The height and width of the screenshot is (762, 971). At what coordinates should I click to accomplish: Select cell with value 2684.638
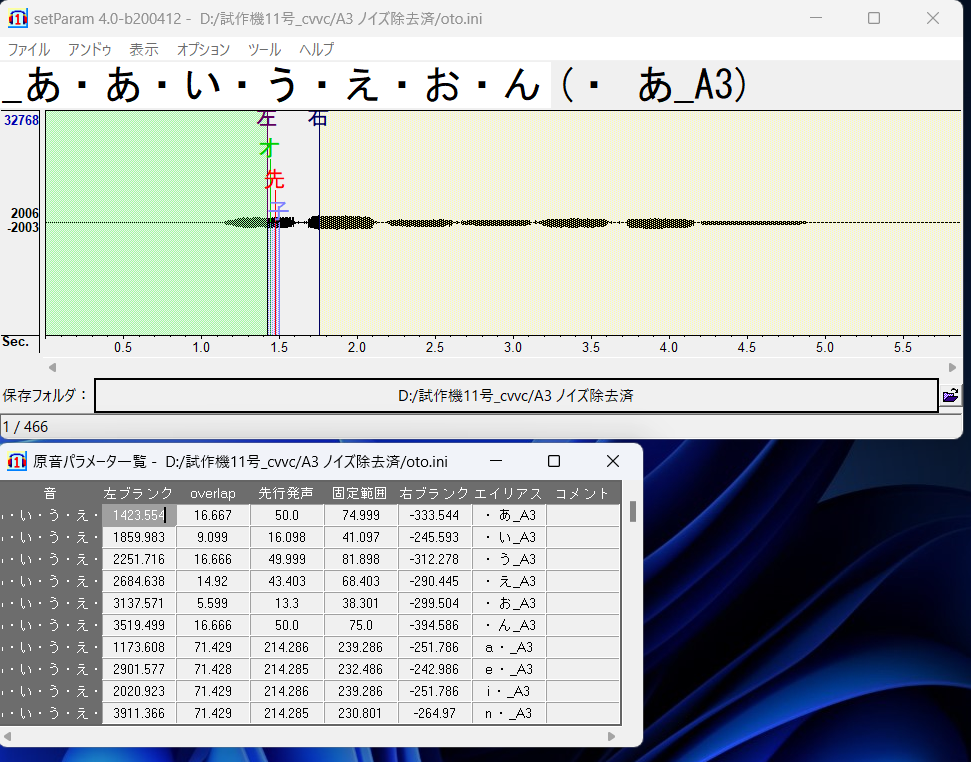tap(139, 581)
